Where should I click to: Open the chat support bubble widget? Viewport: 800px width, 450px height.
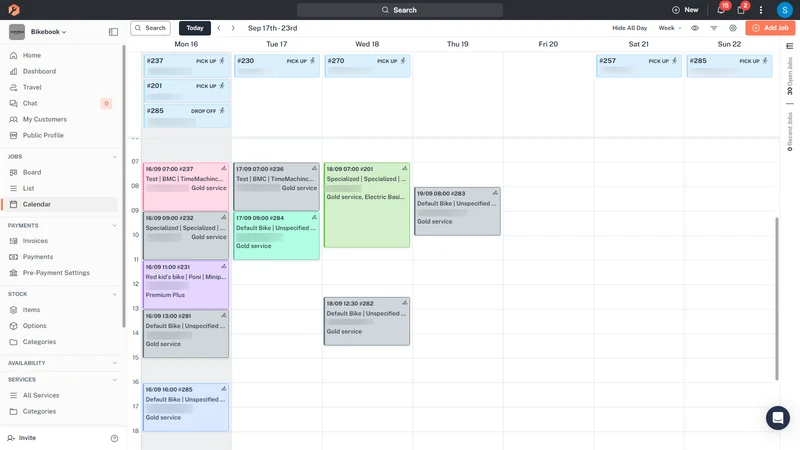click(778, 418)
